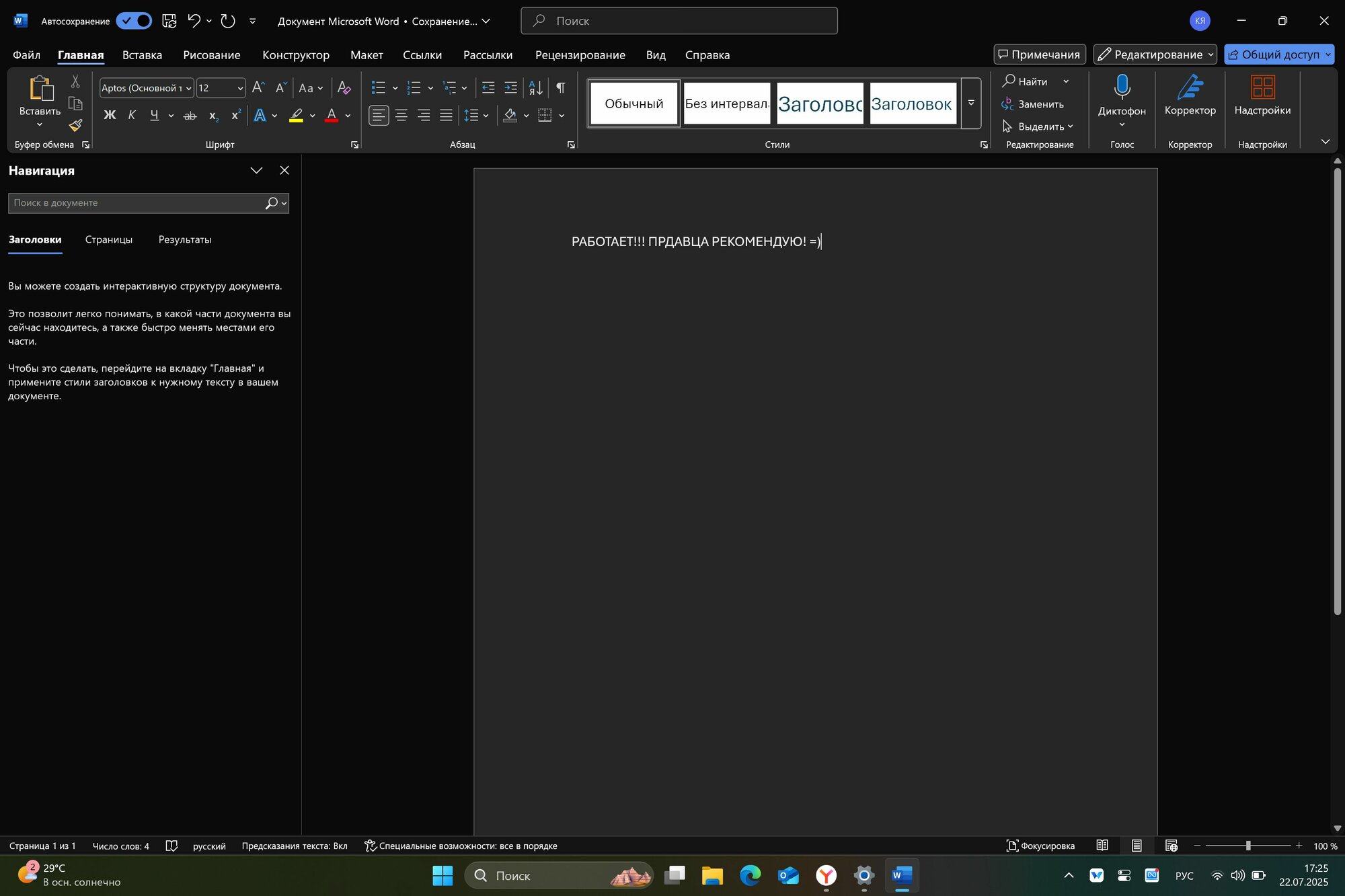Click the Copy icon in clipboard group
This screenshot has width=1345, height=896.
coord(75,104)
